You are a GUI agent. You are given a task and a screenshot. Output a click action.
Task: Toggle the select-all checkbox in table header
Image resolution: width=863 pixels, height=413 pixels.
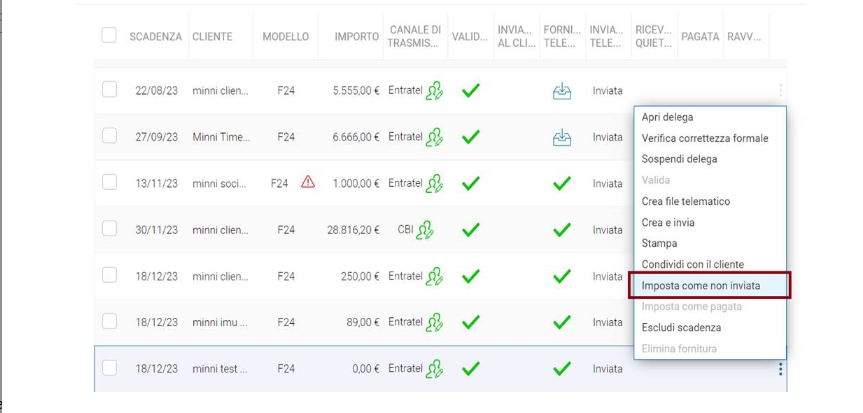coord(109,35)
